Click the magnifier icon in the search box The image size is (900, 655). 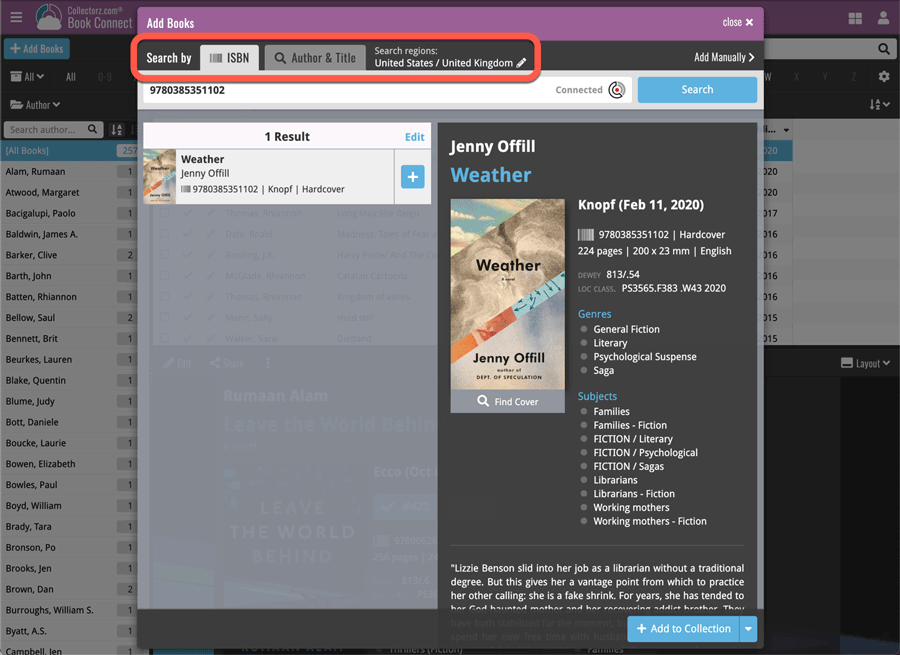(x=884, y=48)
